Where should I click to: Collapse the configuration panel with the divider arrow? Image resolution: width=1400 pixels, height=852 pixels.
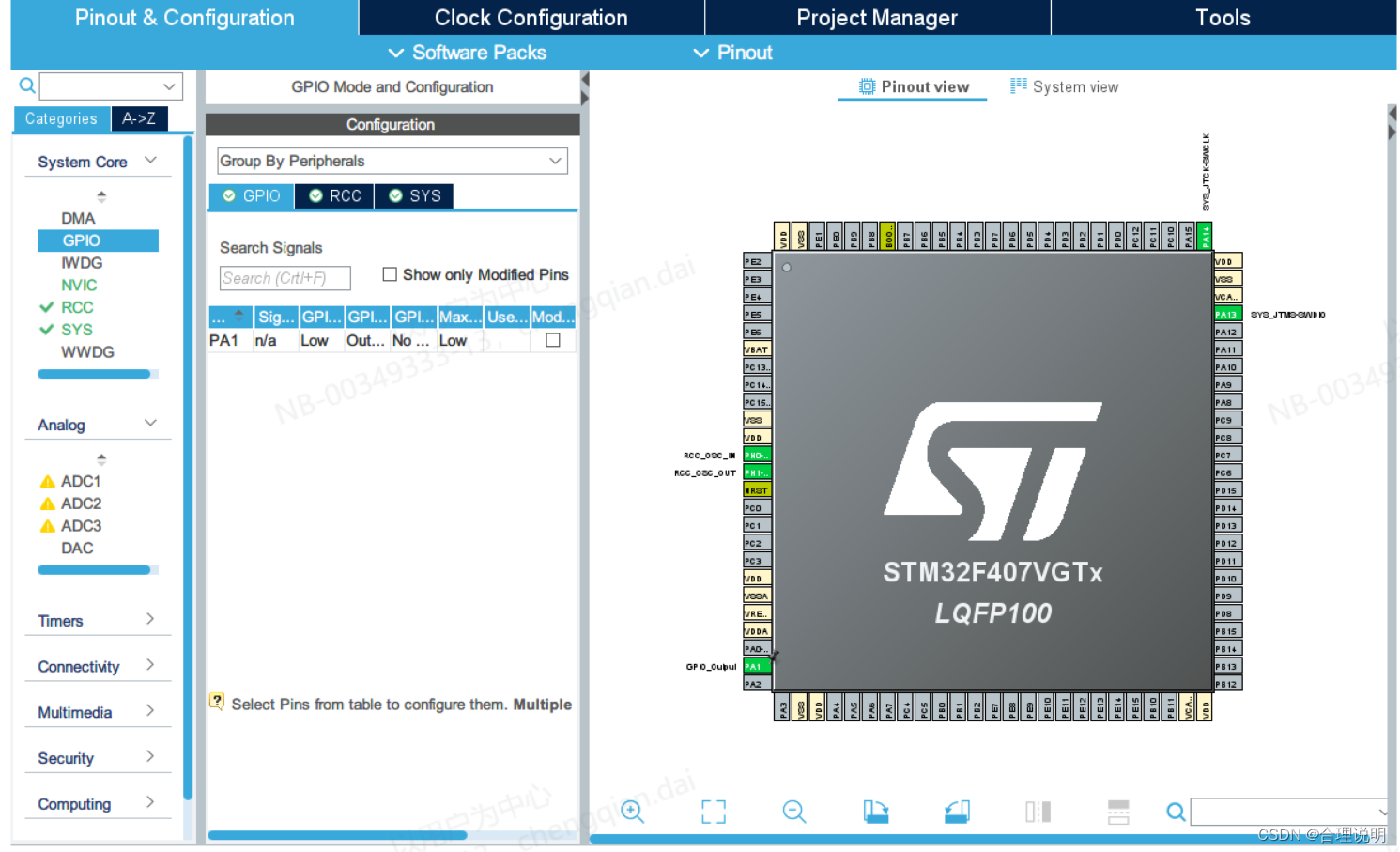click(585, 80)
